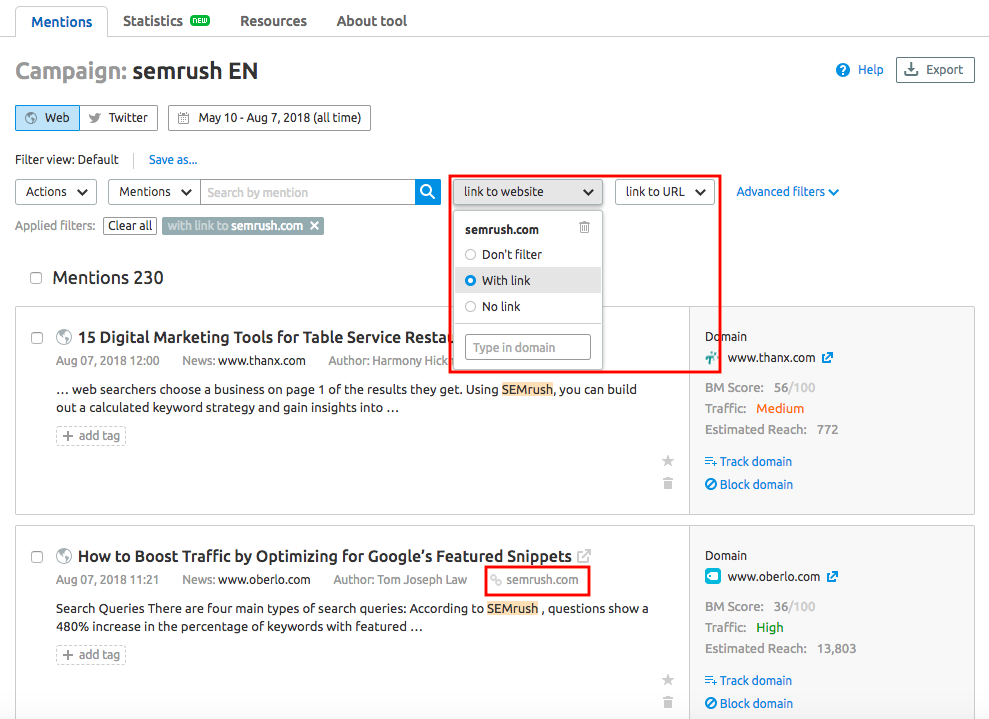
Task: Open the Actions dropdown
Action: tap(56, 192)
